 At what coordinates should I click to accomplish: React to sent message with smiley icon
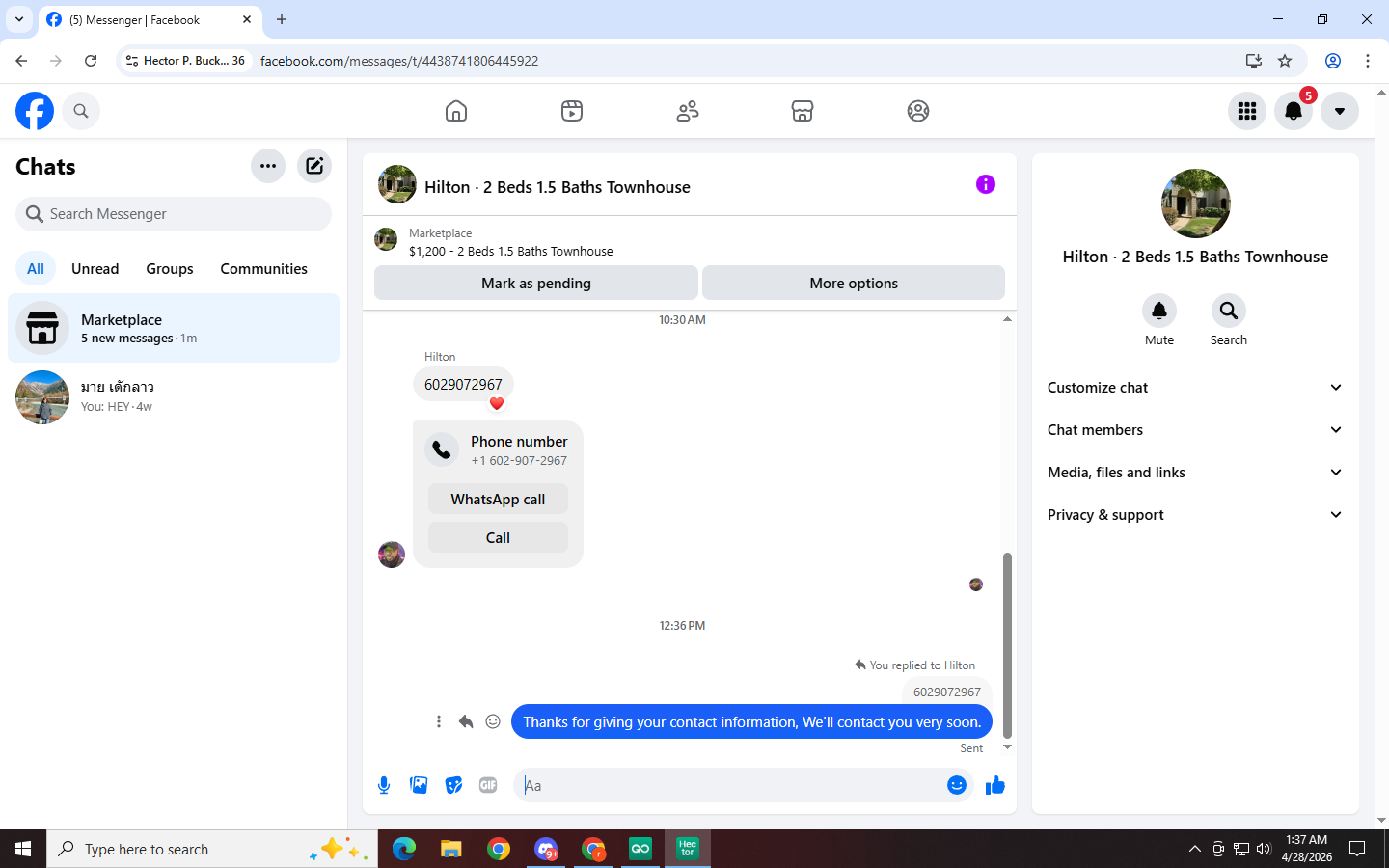point(493,721)
